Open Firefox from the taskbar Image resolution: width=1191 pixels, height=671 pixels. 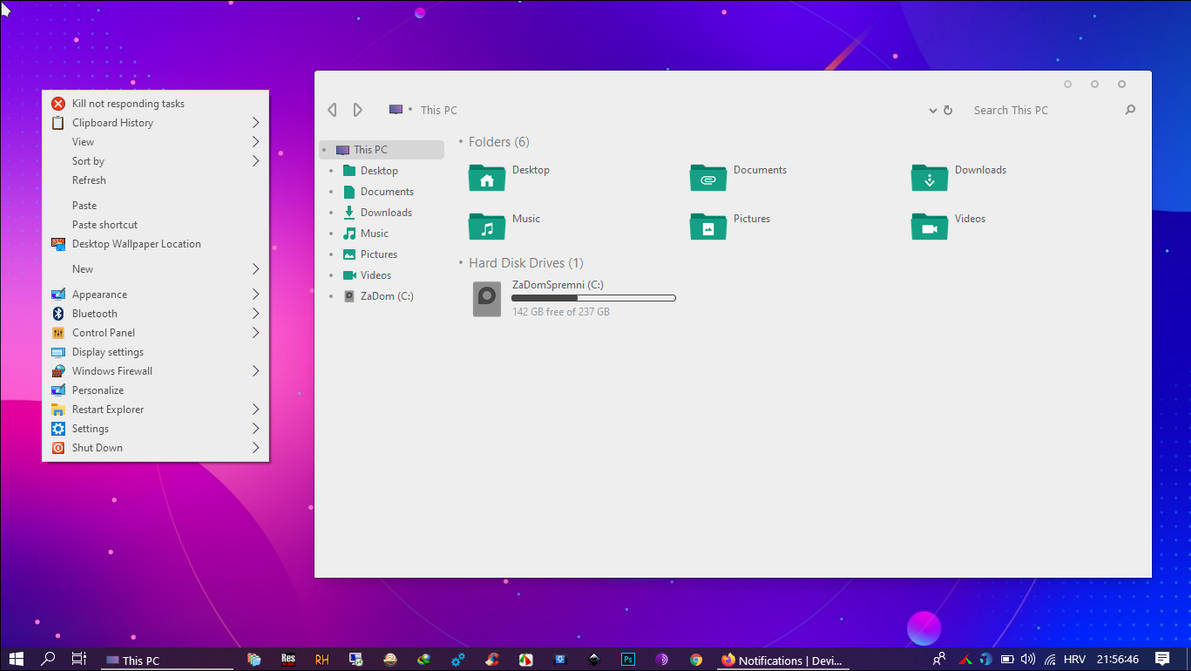tap(727, 658)
